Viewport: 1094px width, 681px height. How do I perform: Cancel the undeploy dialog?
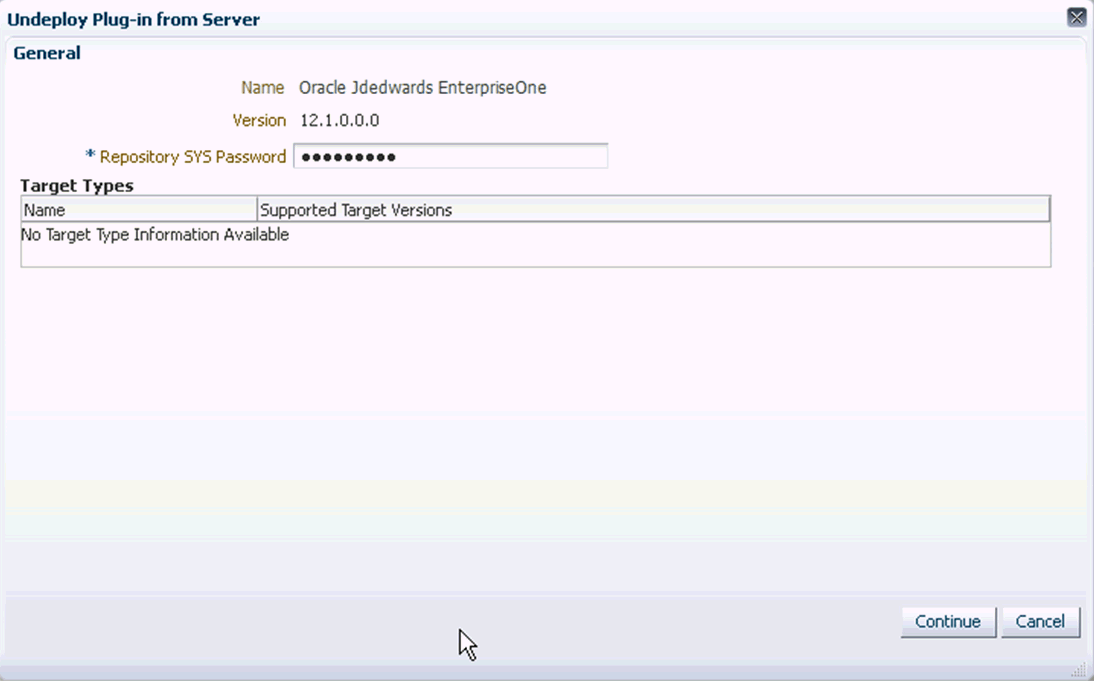click(x=1040, y=622)
